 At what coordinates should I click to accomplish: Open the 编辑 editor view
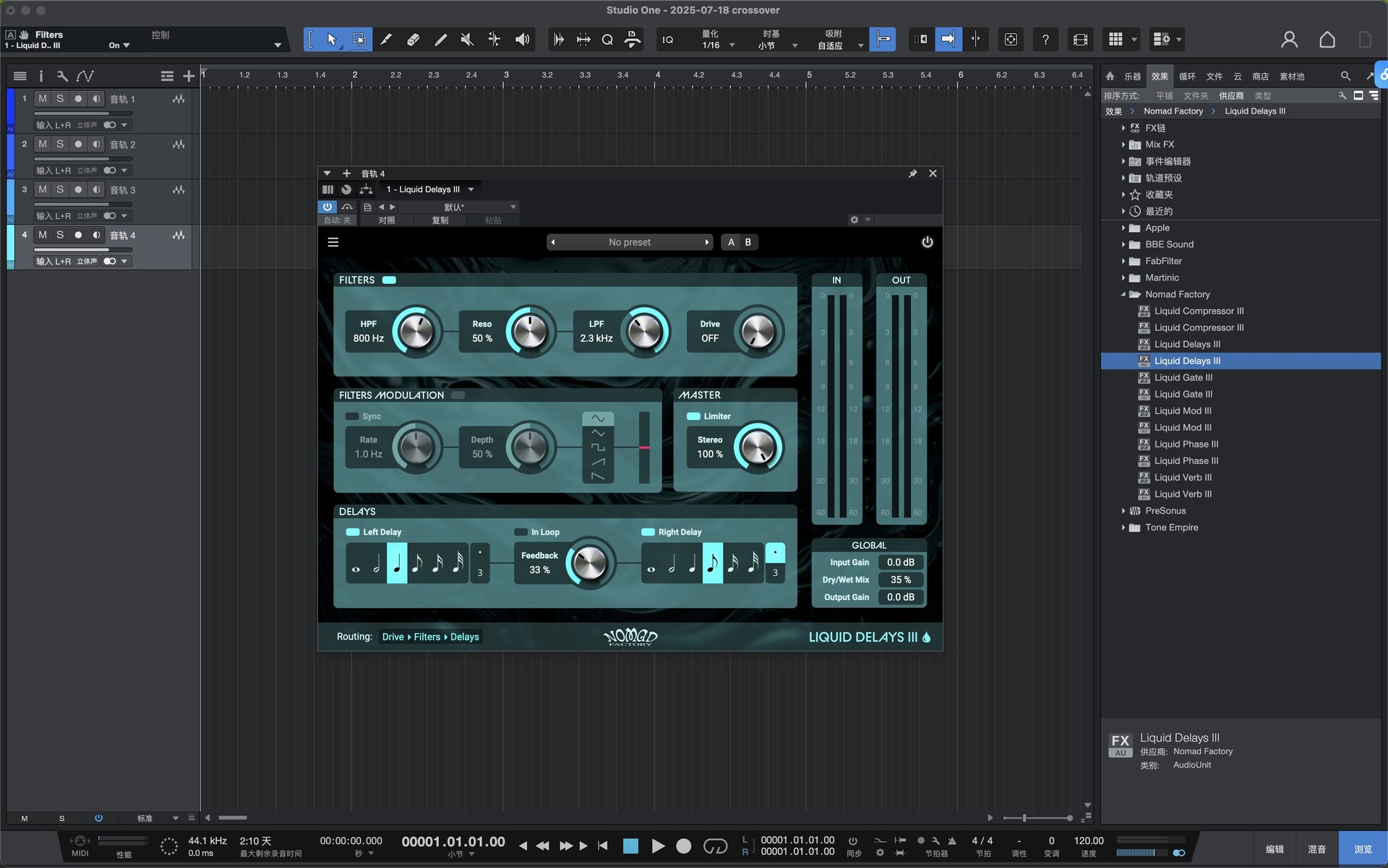pyautogui.click(x=1275, y=849)
